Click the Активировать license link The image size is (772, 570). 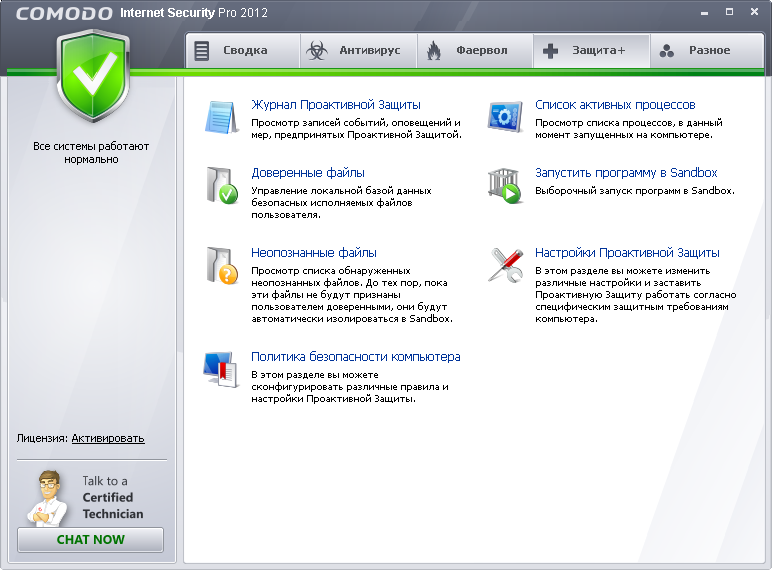pos(108,438)
